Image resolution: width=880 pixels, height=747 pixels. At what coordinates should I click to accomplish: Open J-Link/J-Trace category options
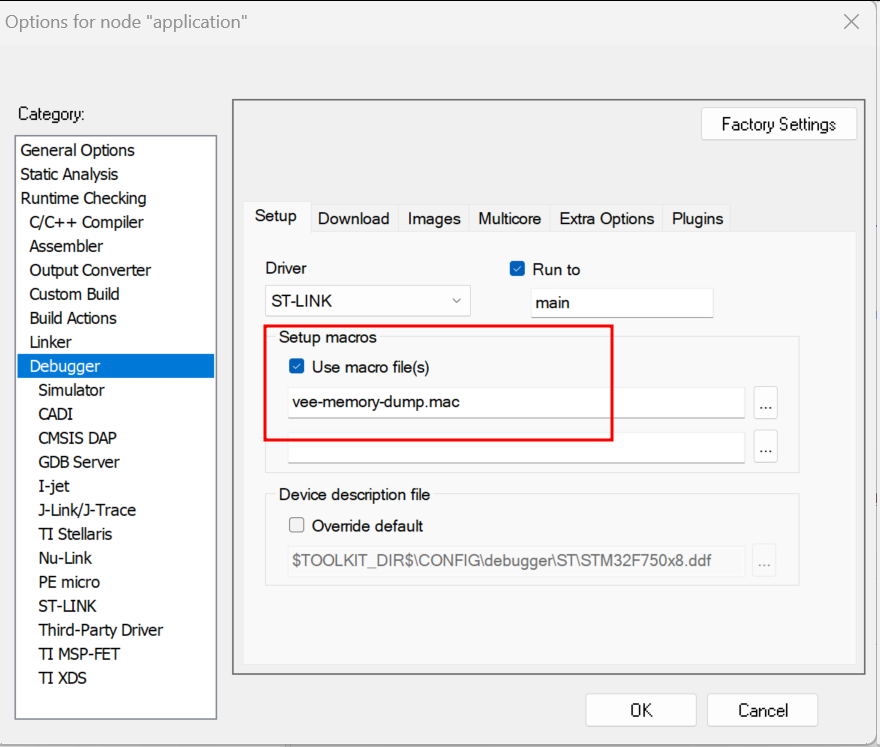[x=87, y=510]
